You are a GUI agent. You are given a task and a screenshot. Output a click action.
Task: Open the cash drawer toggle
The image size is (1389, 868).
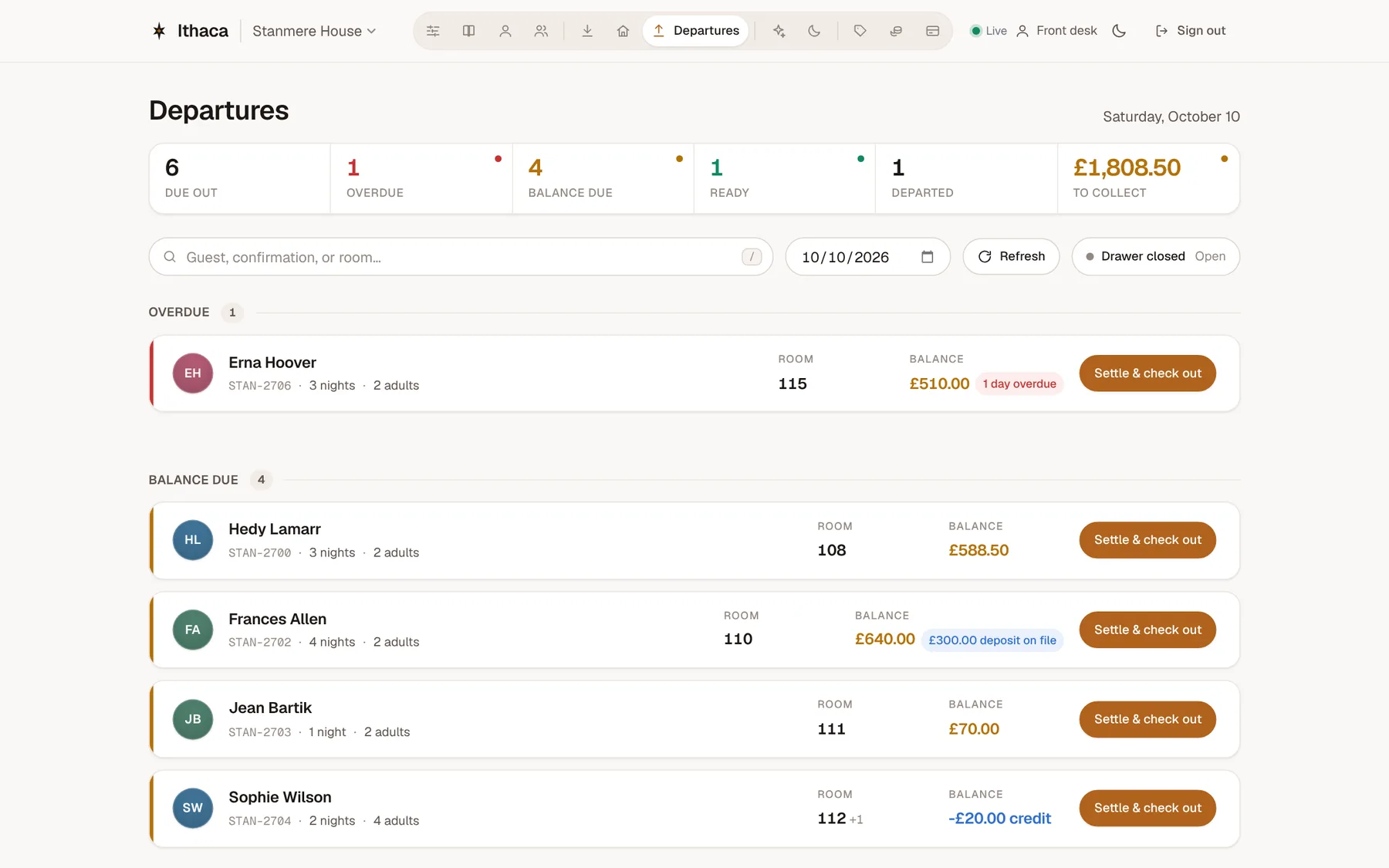(1155, 256)
